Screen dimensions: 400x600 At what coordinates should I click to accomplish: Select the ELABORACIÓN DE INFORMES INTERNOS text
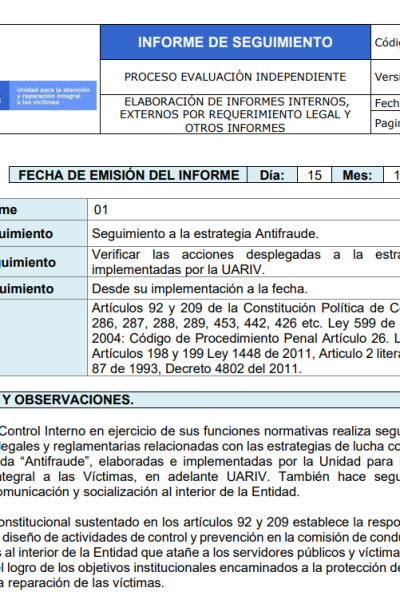coord(235,114)
